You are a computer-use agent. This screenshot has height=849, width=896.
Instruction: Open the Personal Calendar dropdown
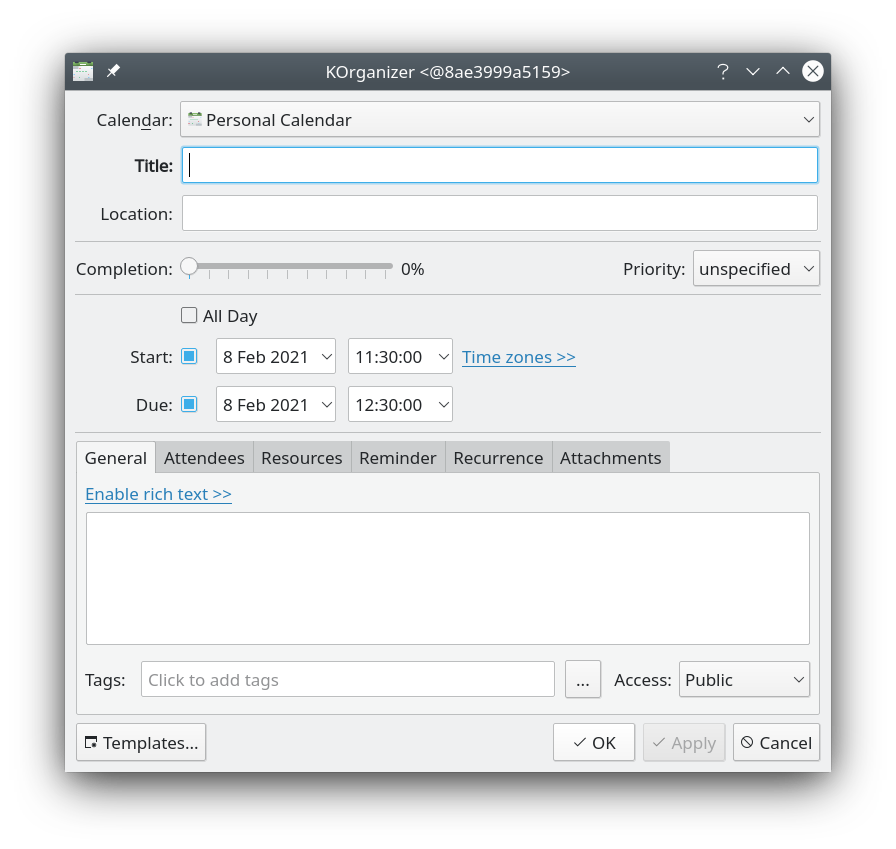click(499, 120)
